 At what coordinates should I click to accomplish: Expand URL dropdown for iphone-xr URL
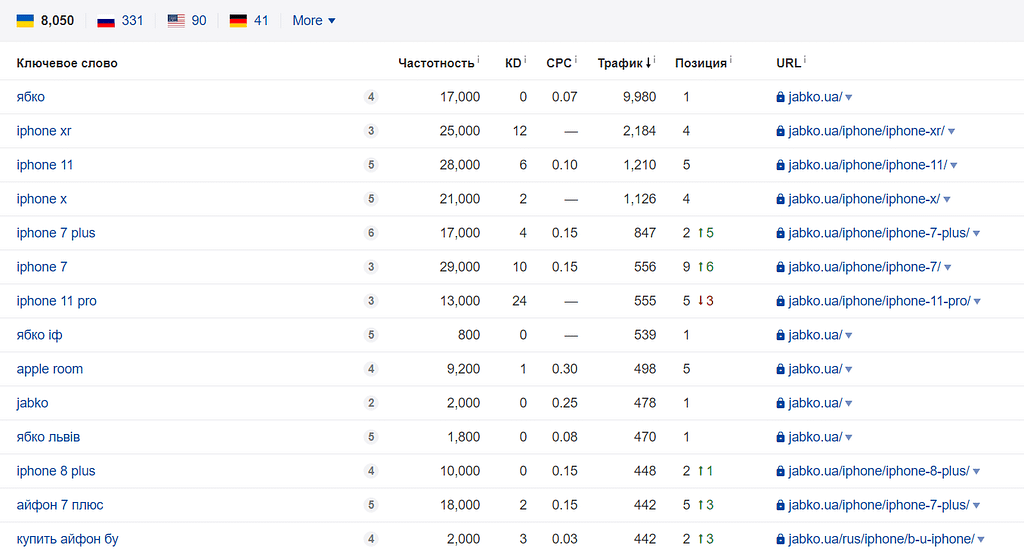(x=951, y=131)
